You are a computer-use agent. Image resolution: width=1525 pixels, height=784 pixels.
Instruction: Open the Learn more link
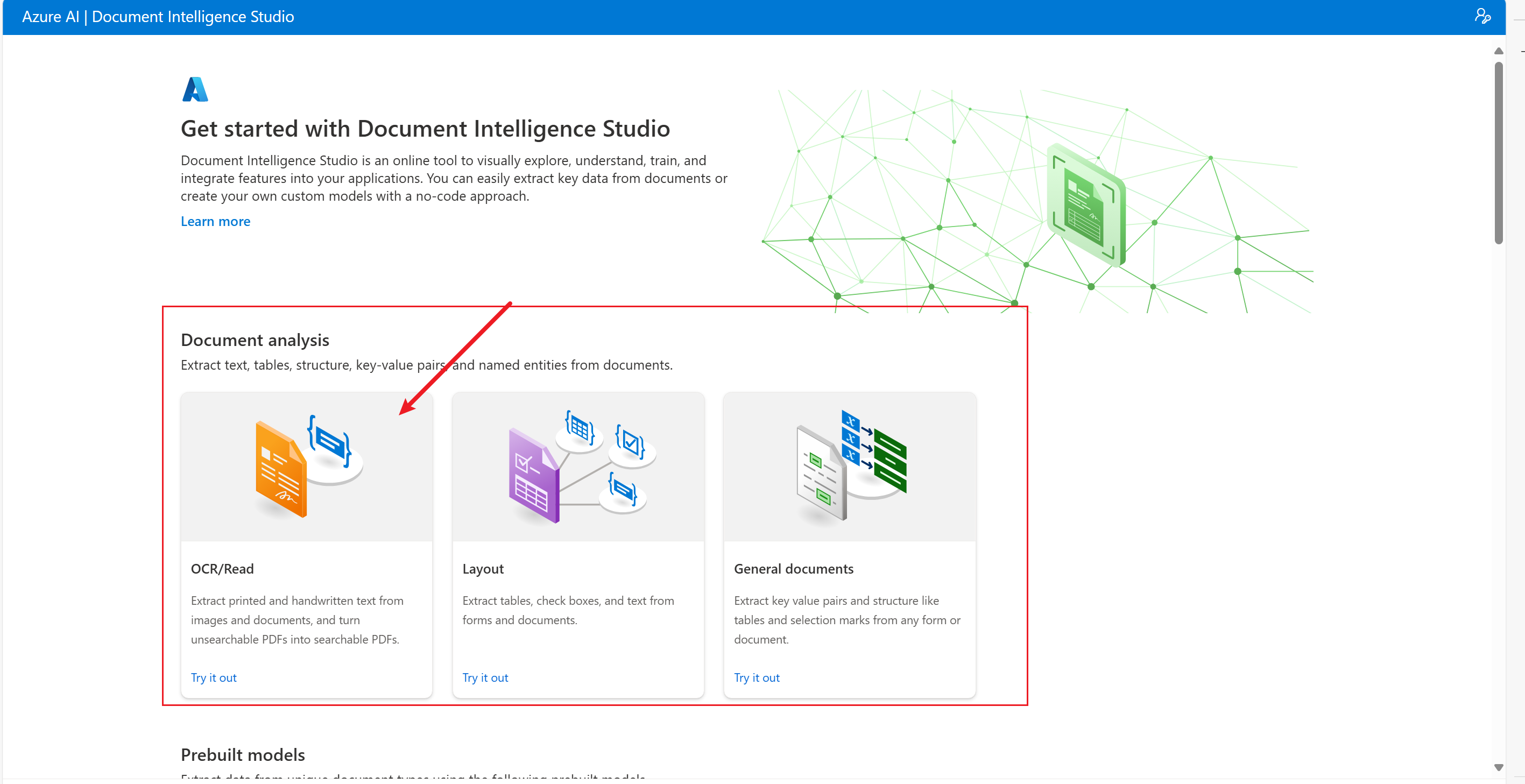click(215, 222)
